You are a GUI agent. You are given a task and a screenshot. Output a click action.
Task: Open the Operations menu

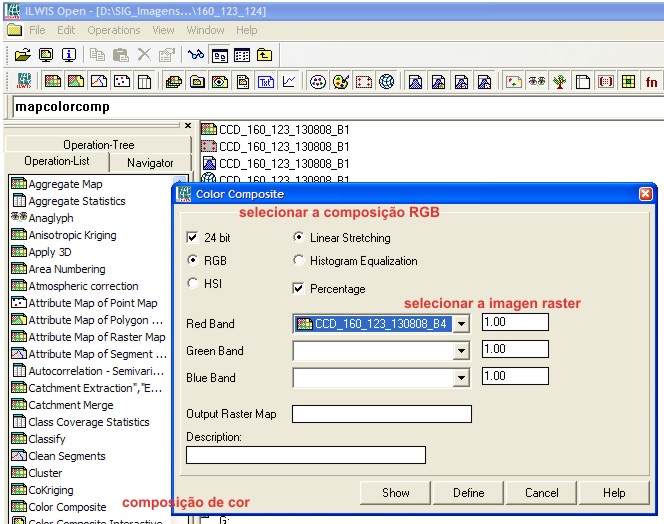(113, 31)
